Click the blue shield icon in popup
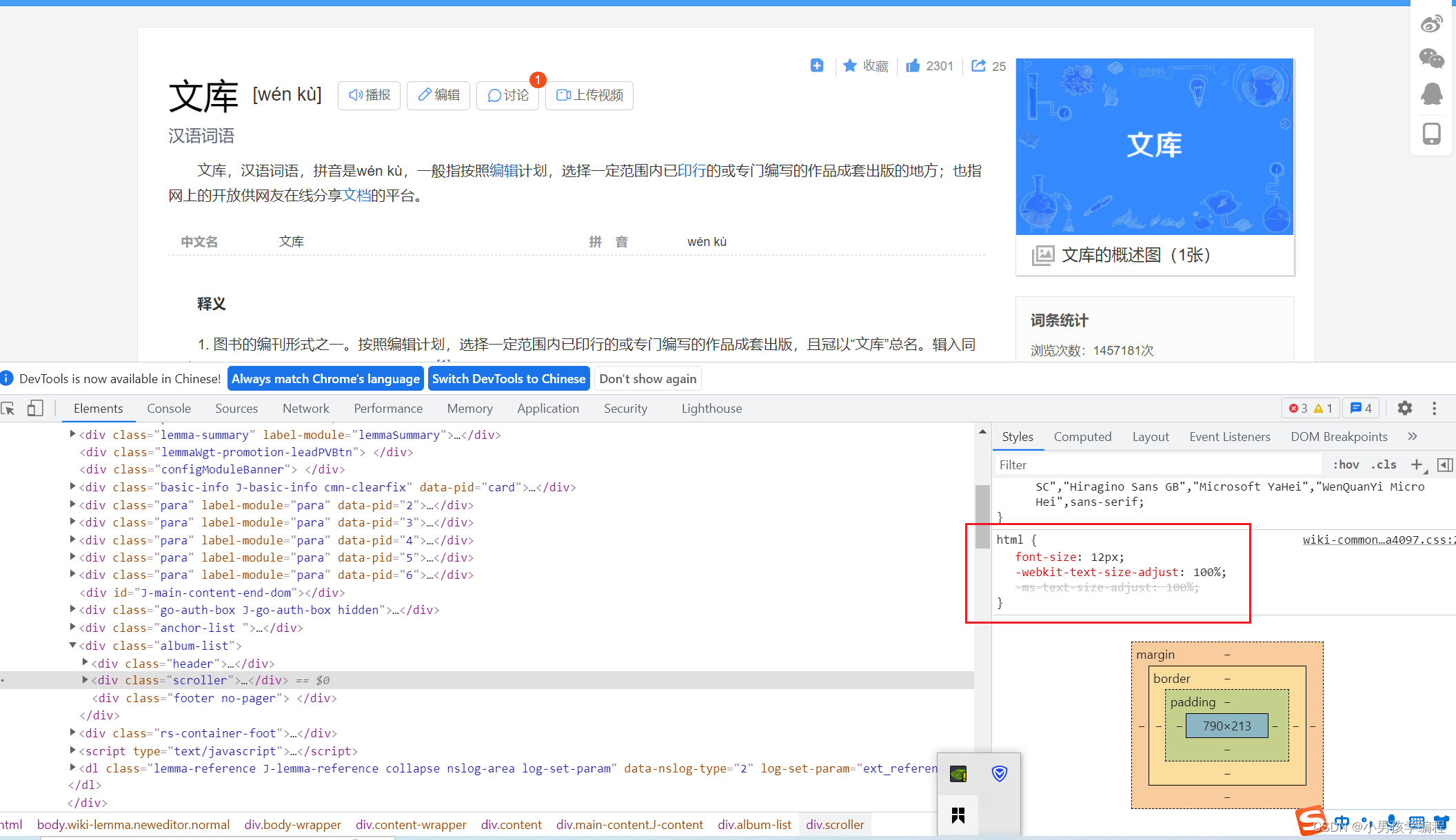This screenshot has height=840, width=1456. pos(1000,773)
